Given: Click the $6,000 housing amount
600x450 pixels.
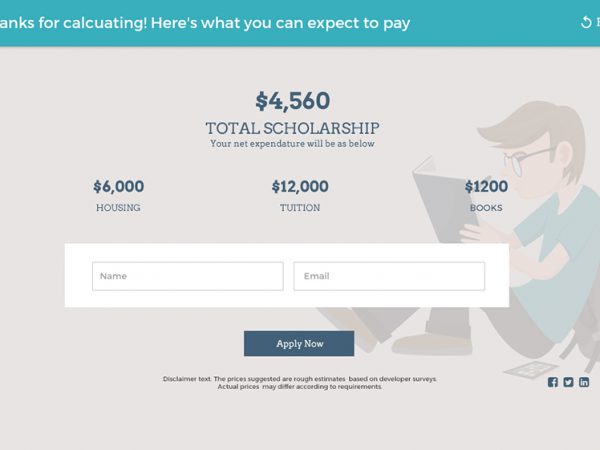Looking at the screenshot, I should [x=118, y=186].
